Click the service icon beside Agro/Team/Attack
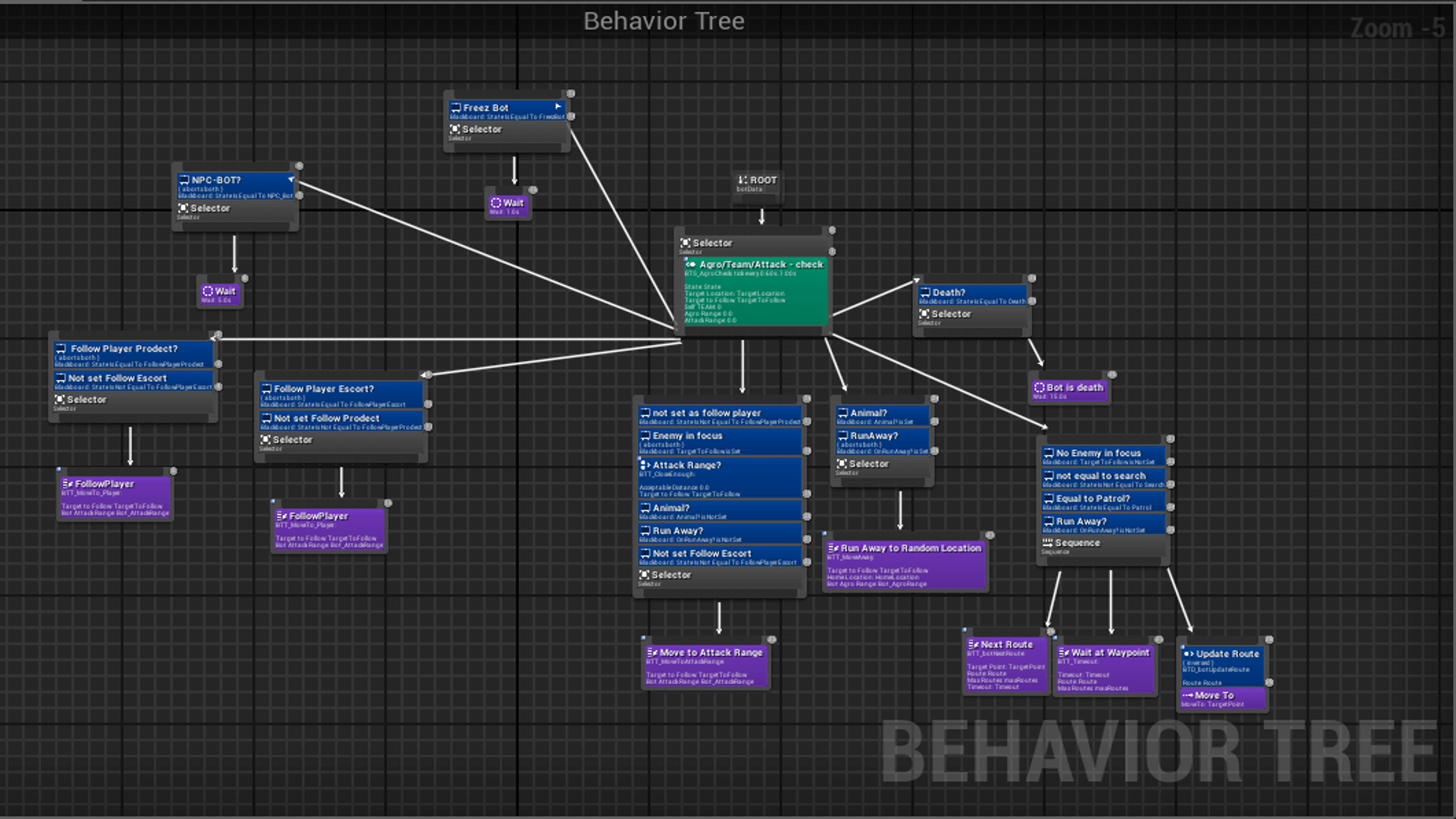 tap(690, 265)
